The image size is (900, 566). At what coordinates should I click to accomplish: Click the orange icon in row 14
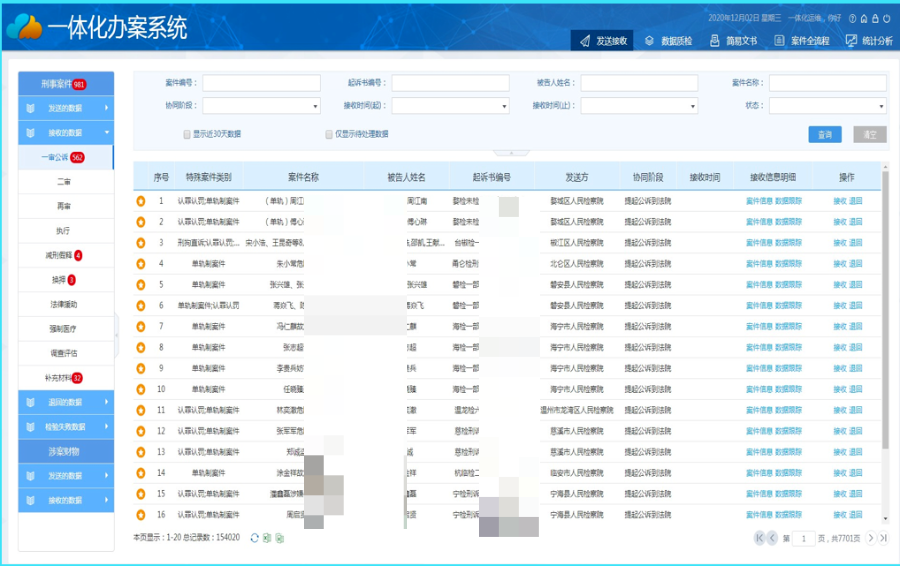point(141,473)
